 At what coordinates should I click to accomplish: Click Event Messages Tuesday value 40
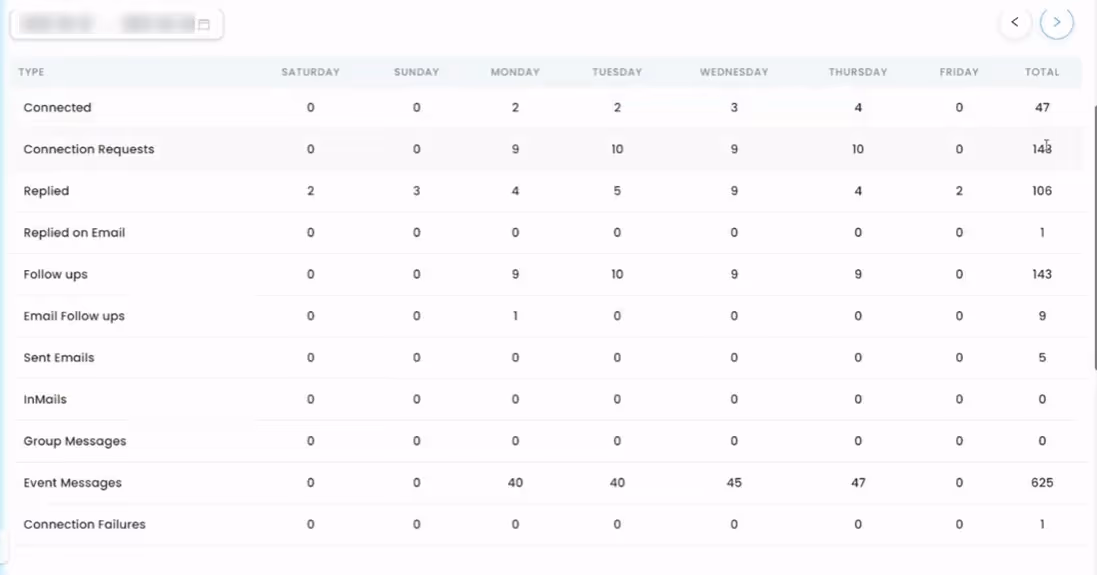617,483
